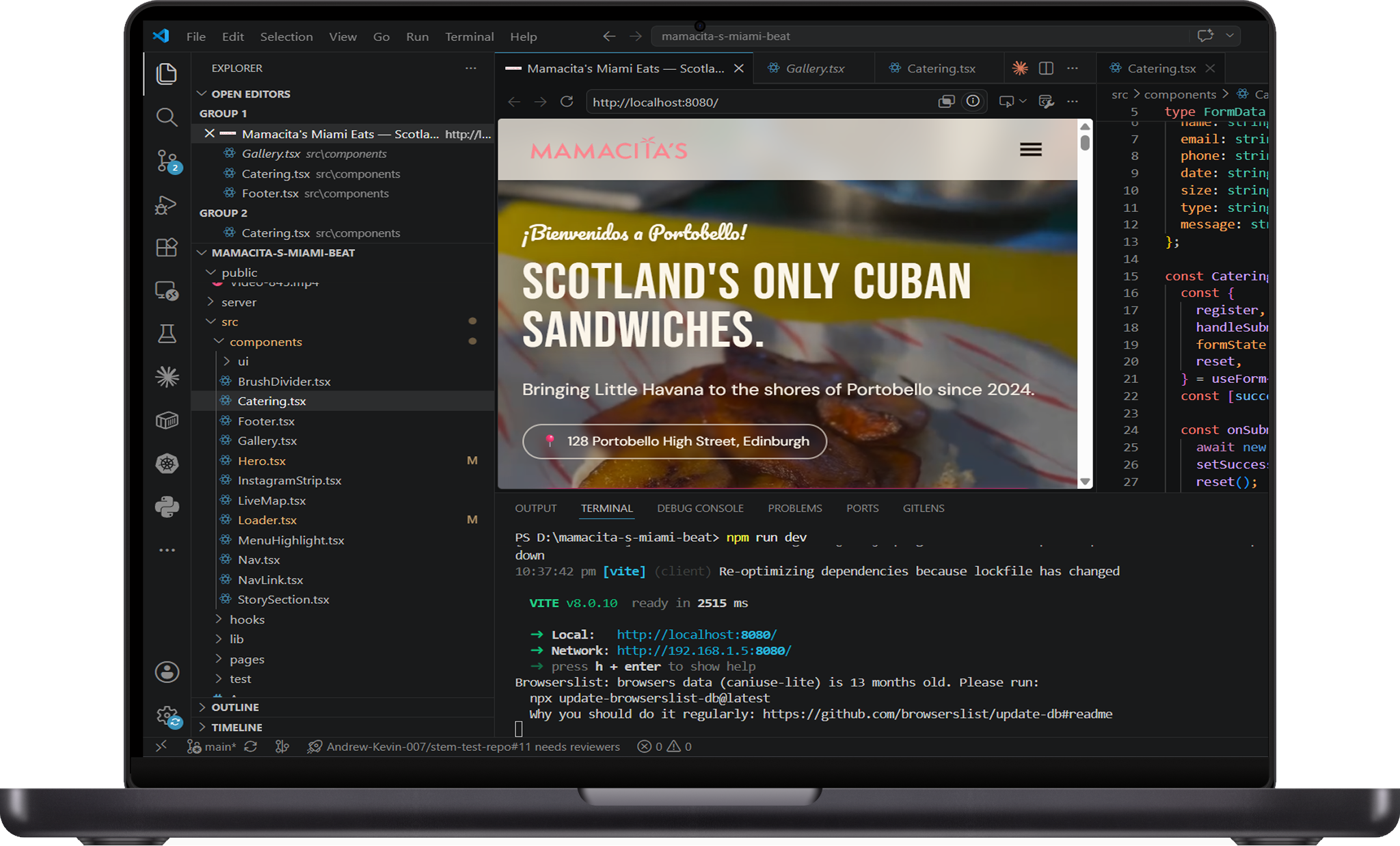Open Source Control view with badge
1400x846 pixels.
[167, 161]
